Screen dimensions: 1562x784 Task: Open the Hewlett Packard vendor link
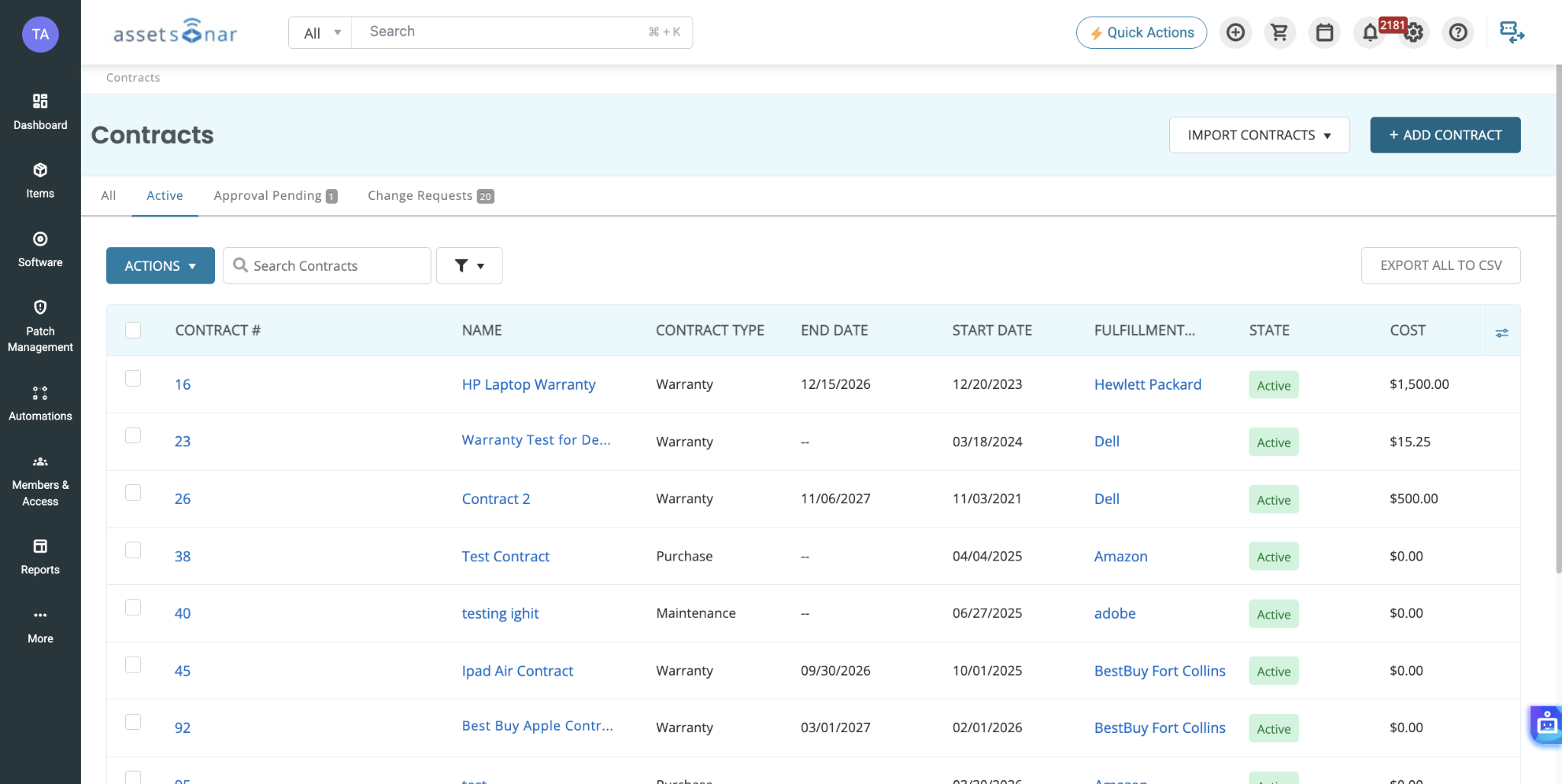(1148, 384)
